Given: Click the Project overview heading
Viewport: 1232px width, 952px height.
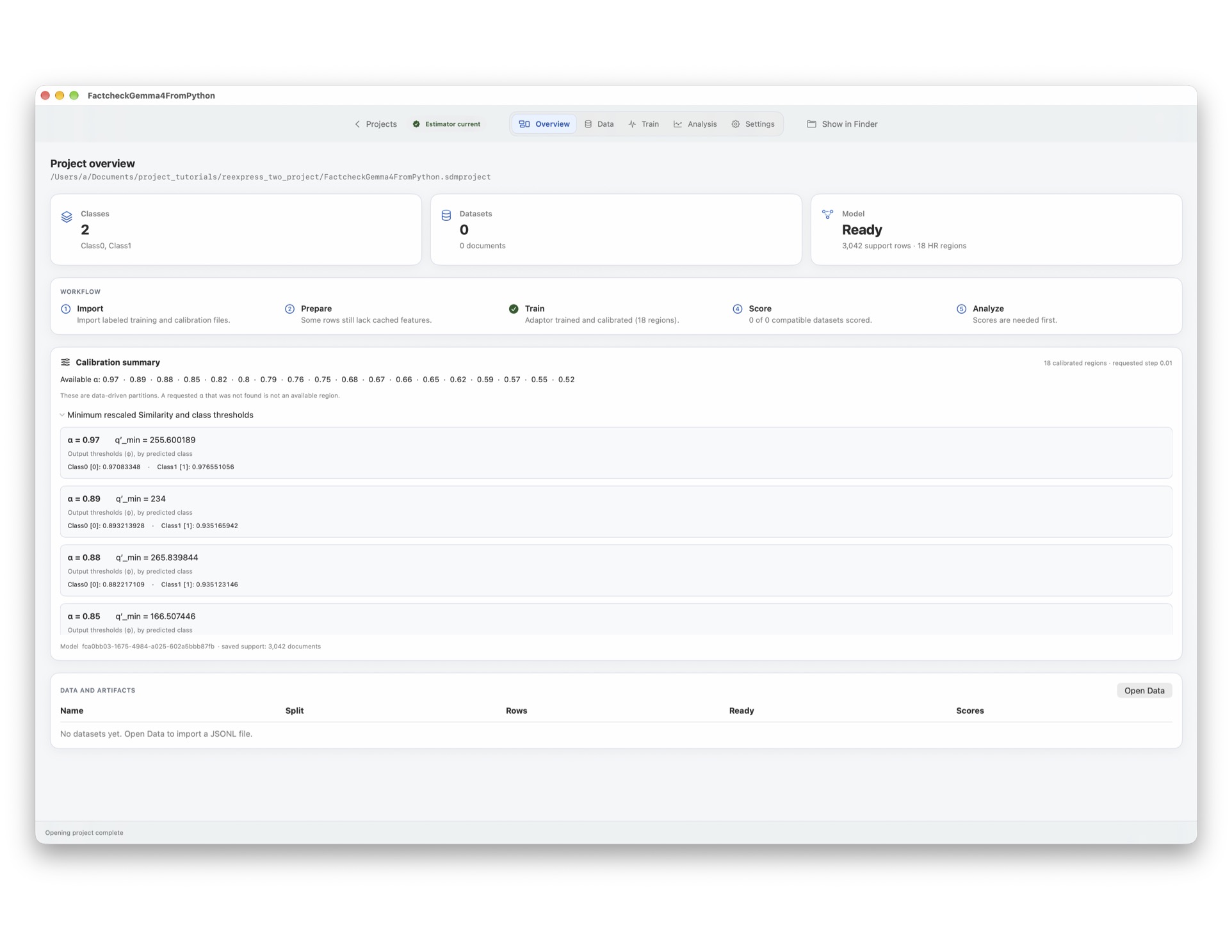Looking at the screenshot, I should pos(93,164).
